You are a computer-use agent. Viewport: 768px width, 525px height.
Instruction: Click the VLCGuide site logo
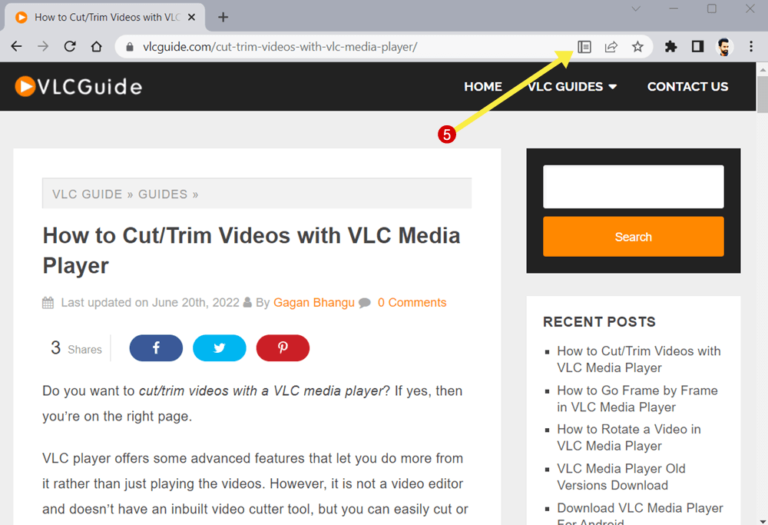[78, 86]
